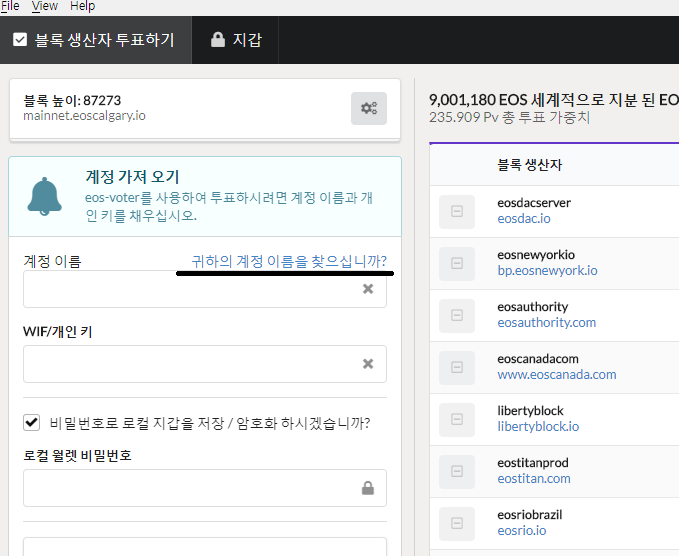Click lock icon in password field
The height and width of the screenshot is (556, 679).
[368, 488]
